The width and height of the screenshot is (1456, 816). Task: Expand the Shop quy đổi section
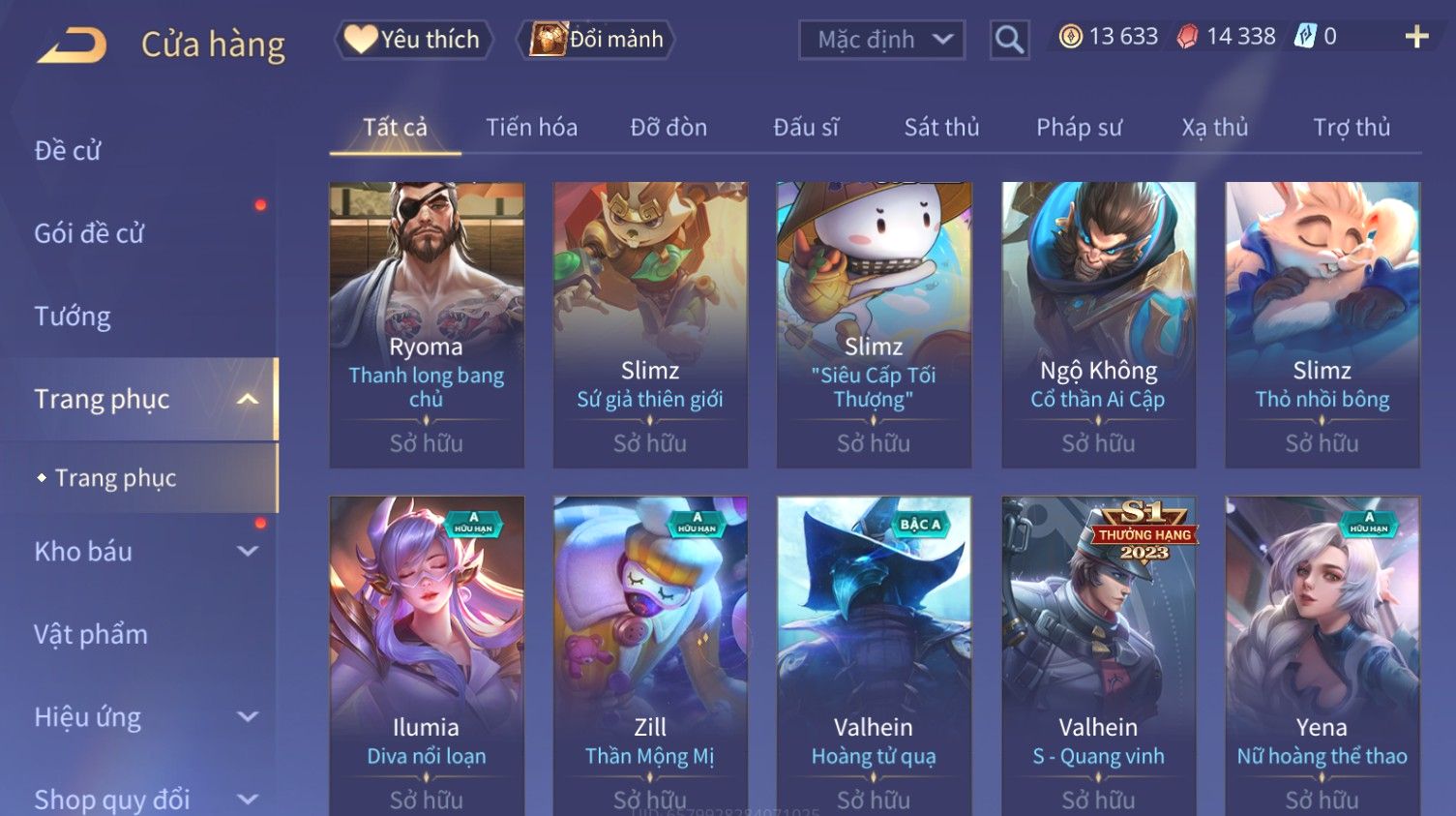point(248,800)
